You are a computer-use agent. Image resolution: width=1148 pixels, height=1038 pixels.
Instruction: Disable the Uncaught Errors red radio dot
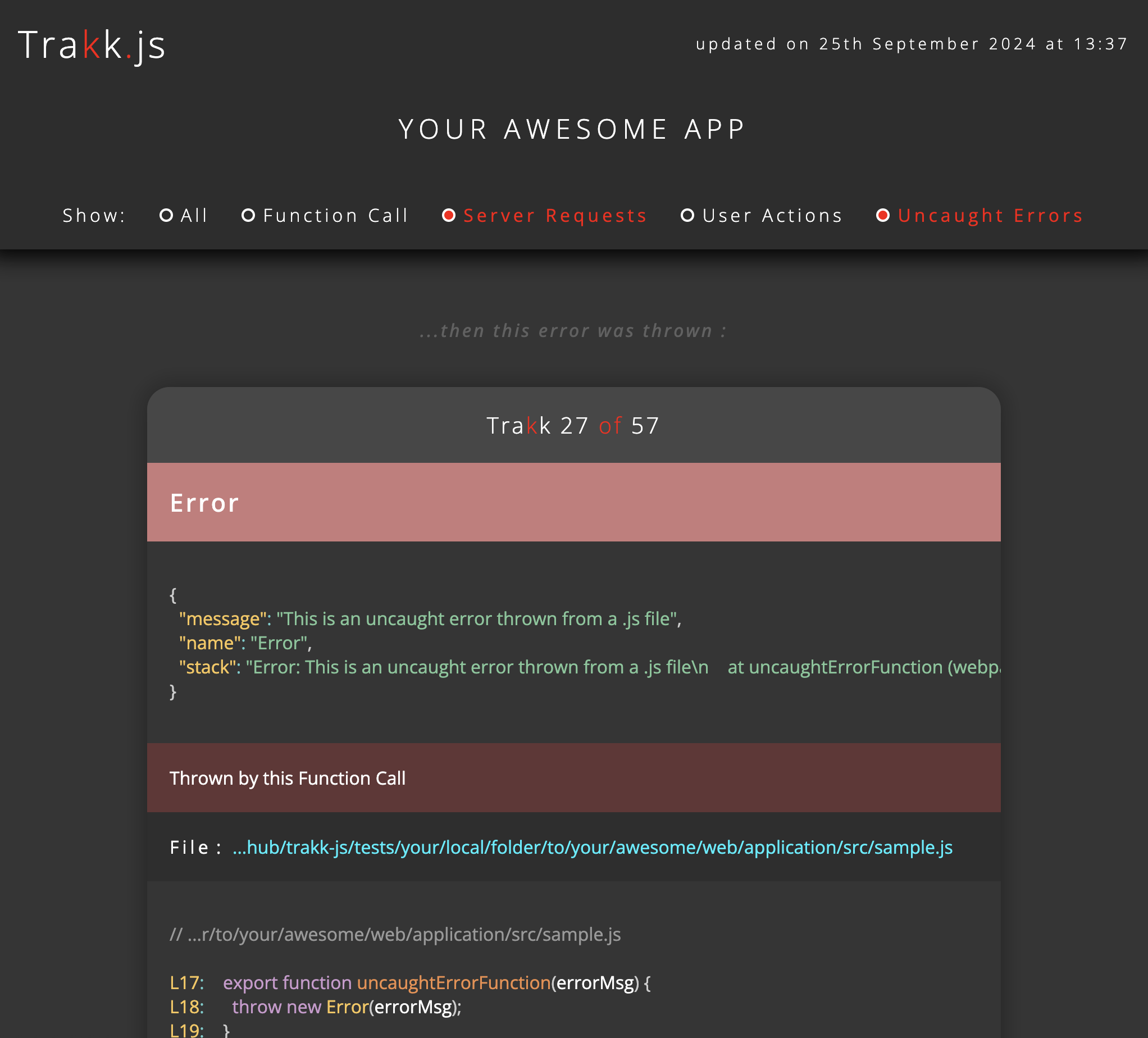[x=883, y=216]
